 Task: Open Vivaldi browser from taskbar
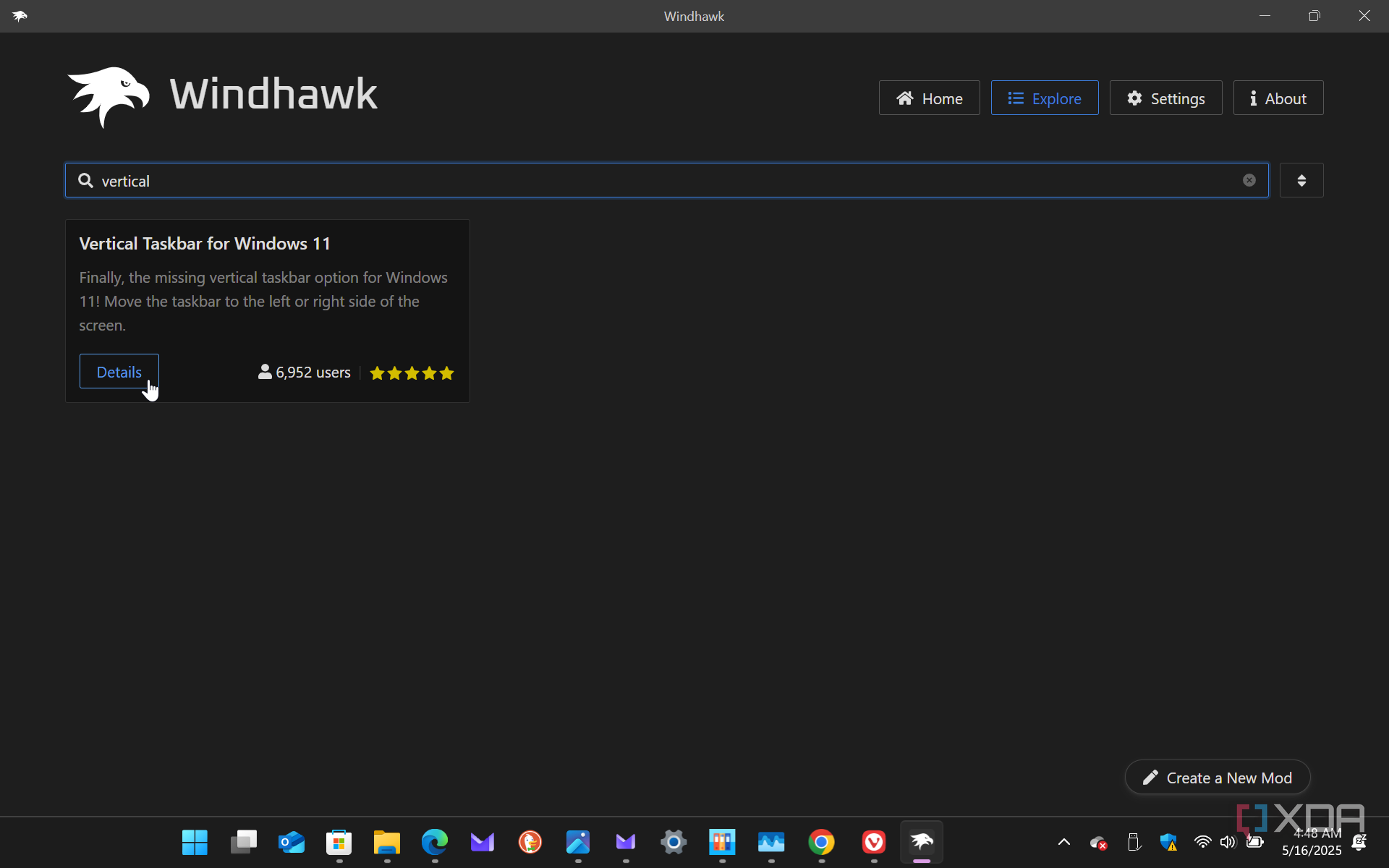tap(874, 842)
